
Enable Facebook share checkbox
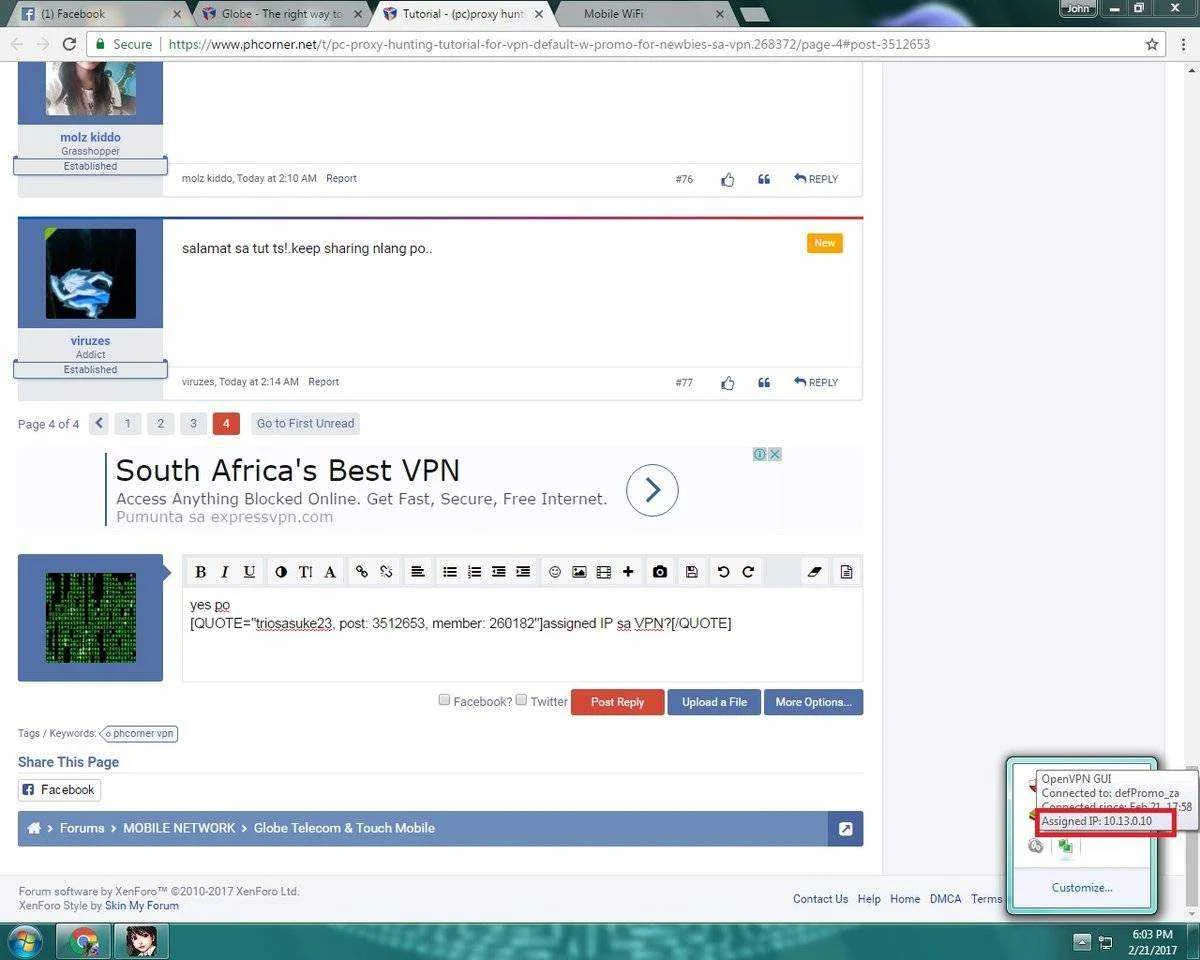click(x=444, y=700)
